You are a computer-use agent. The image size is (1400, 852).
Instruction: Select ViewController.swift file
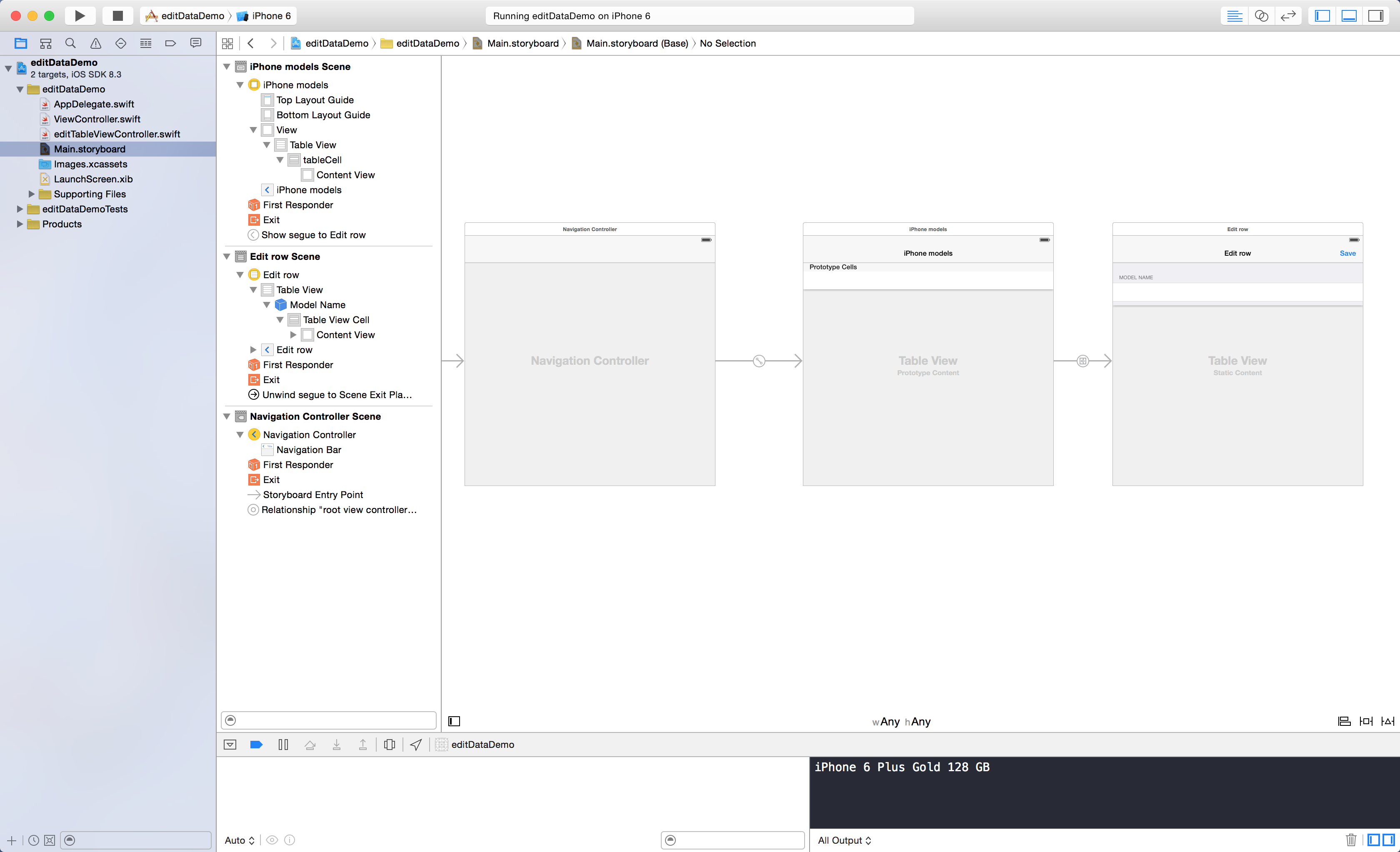tap(97, 119)
